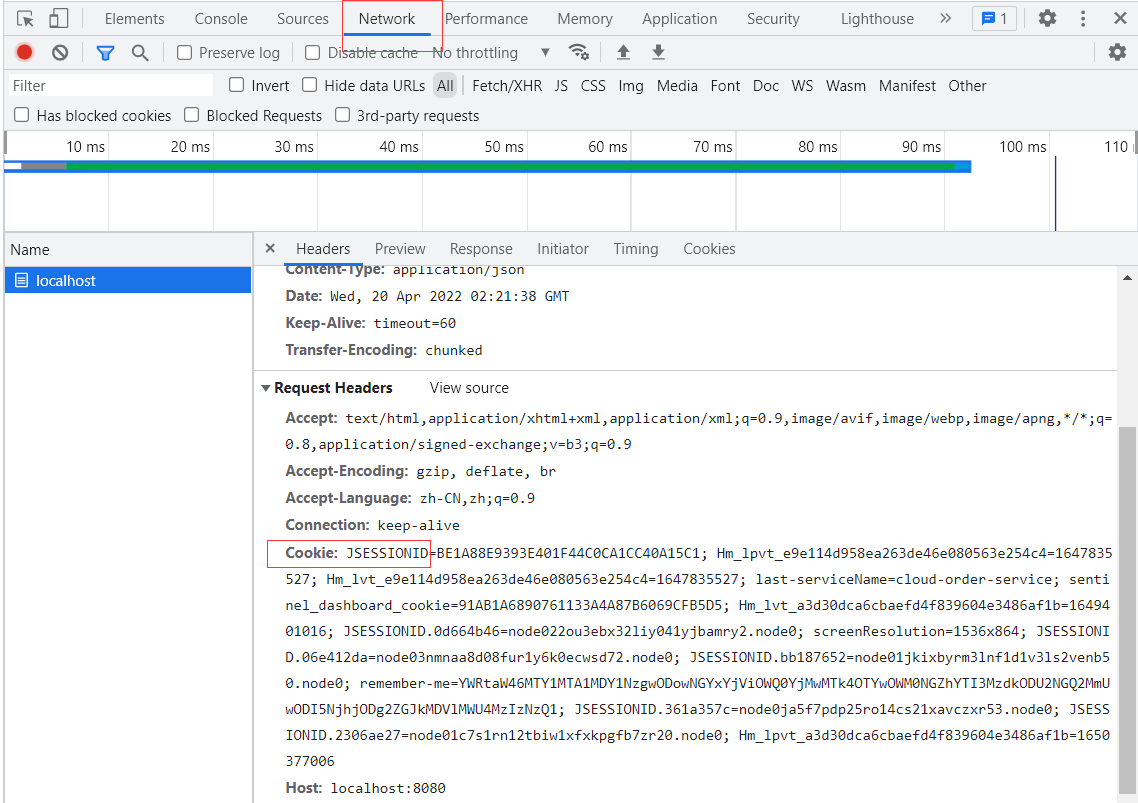
Task: Filter by Media requests
Action: (677, 86)
